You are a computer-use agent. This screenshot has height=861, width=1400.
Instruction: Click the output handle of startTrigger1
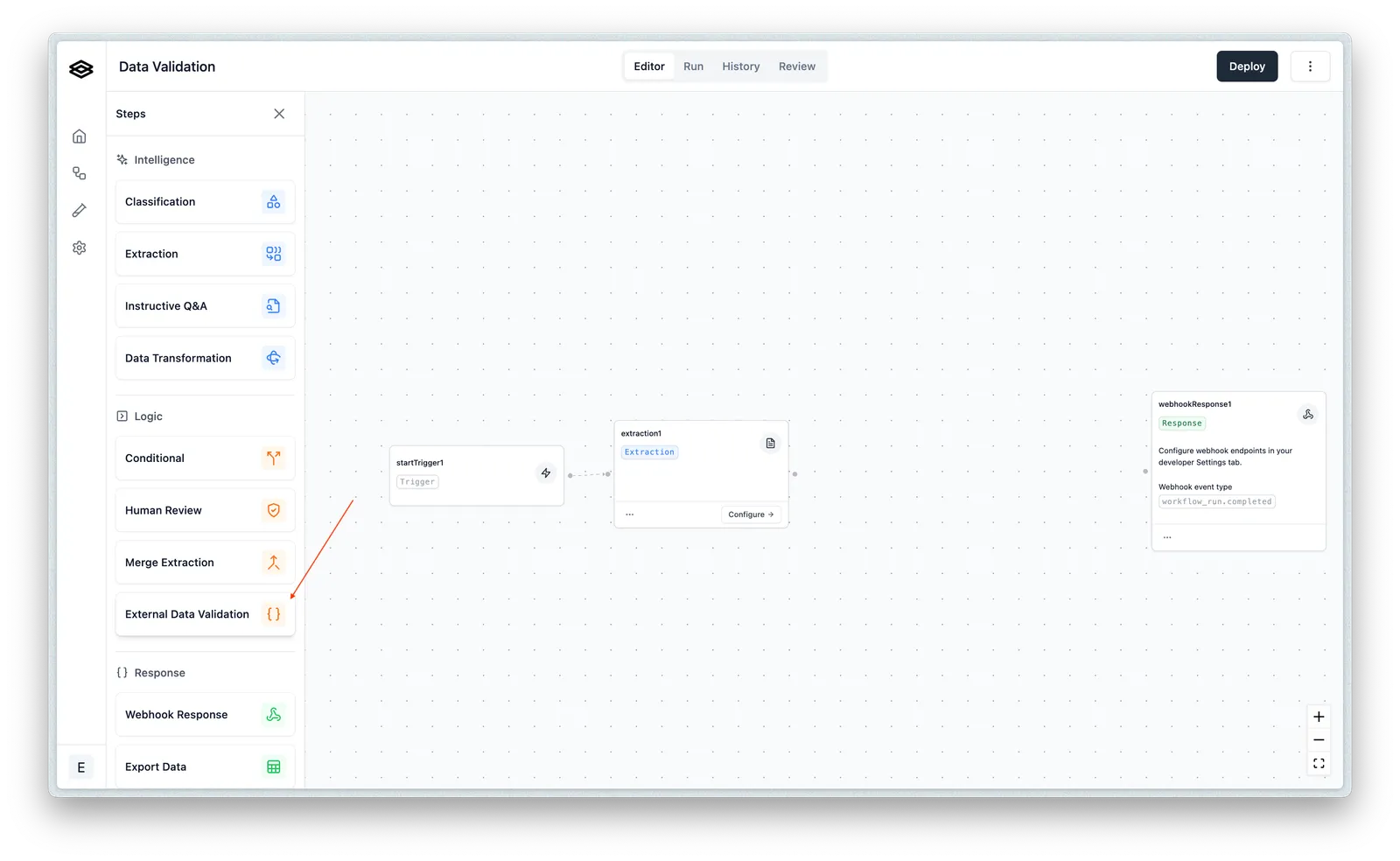(570, 475)
